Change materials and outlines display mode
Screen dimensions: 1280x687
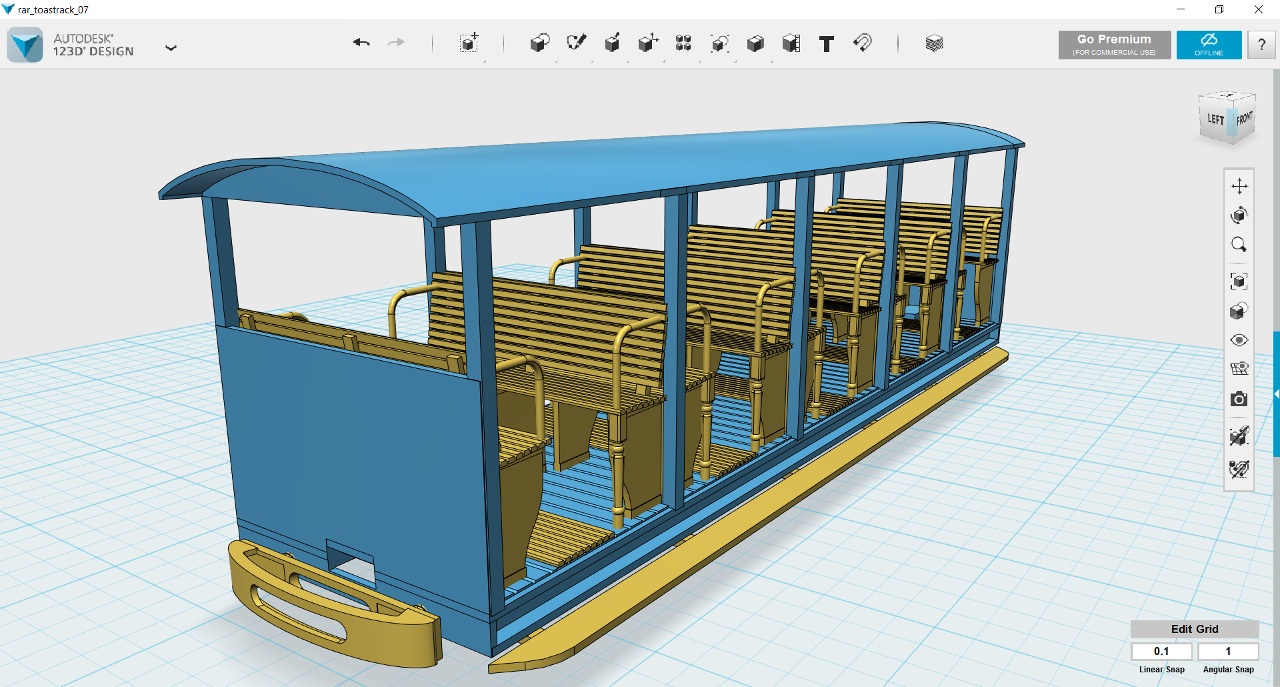[1239, 311]
